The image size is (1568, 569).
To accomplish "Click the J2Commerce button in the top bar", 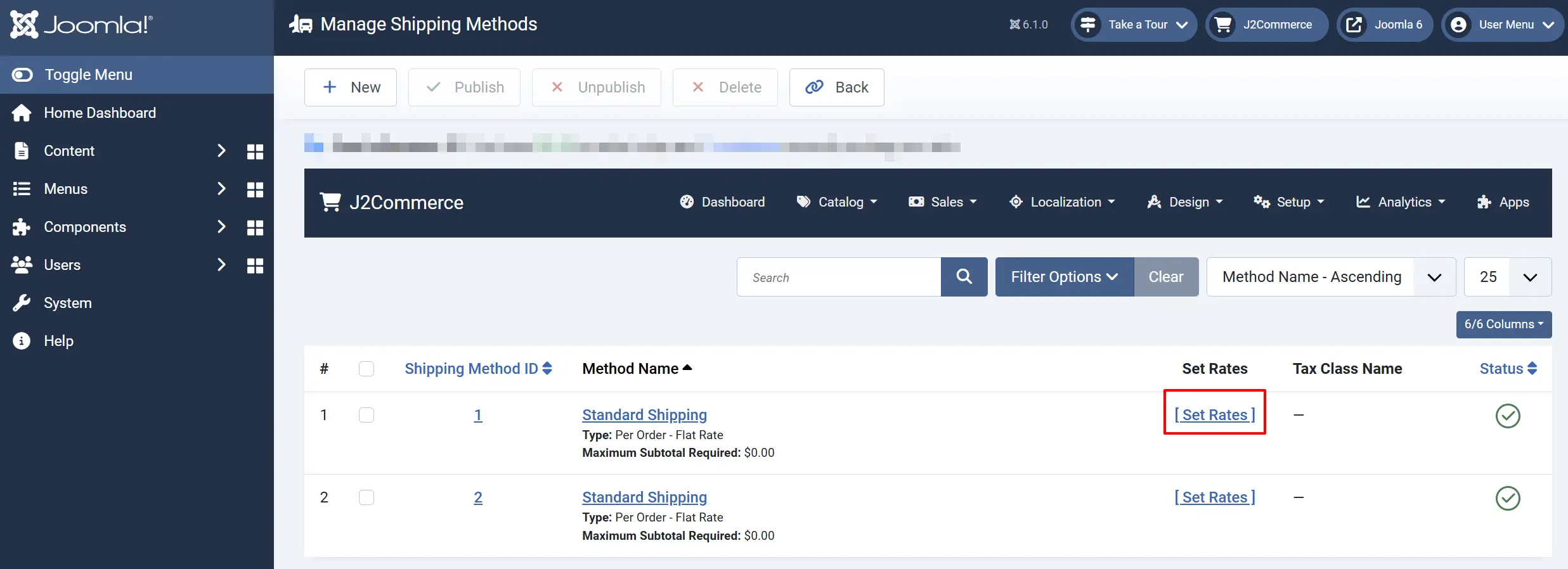I will click(x=1267, y=25).
